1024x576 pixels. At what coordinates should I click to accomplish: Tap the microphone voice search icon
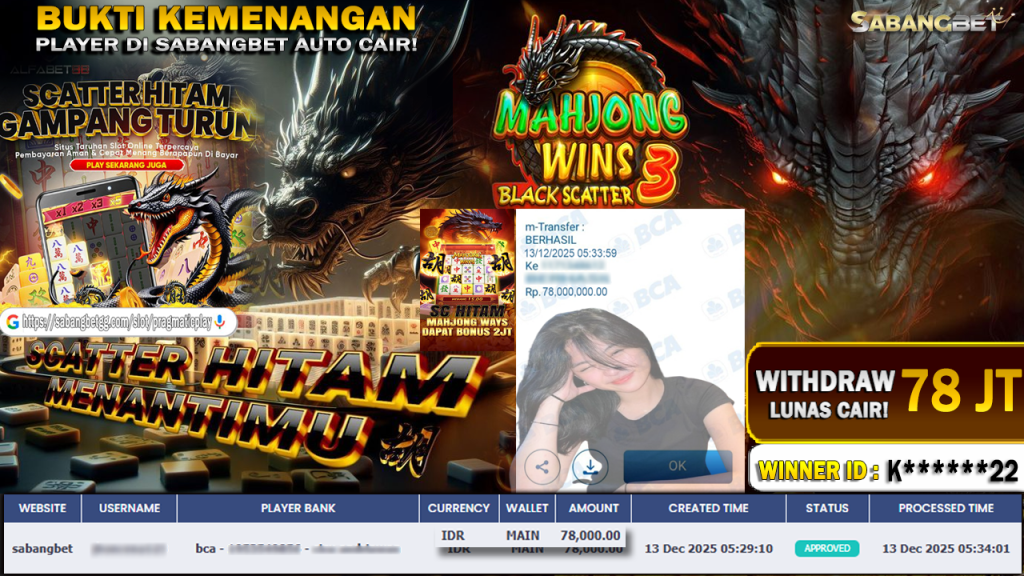(219, 322)
